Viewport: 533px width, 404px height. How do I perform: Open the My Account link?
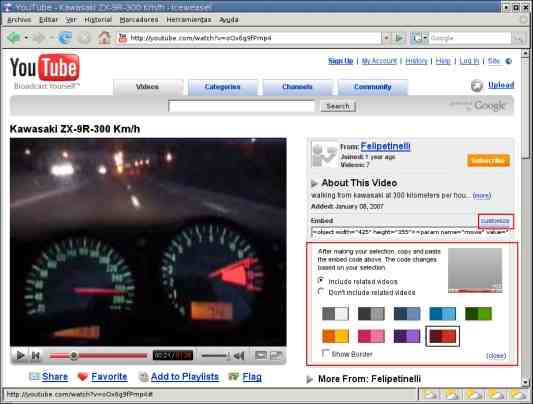[379, 61]
